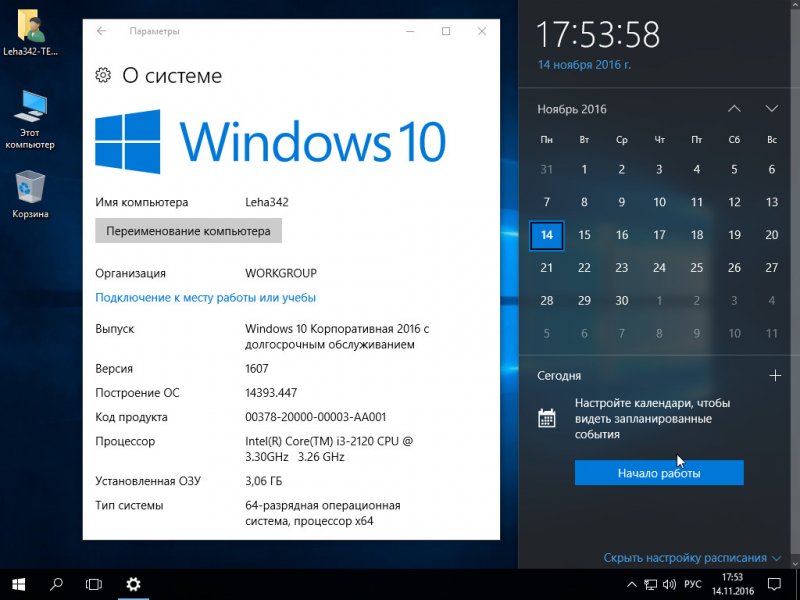The width and height of the screenshot is (800, 600).
Task: Click the WORKGROUP organization value
Action: click(x=281, y=273)
